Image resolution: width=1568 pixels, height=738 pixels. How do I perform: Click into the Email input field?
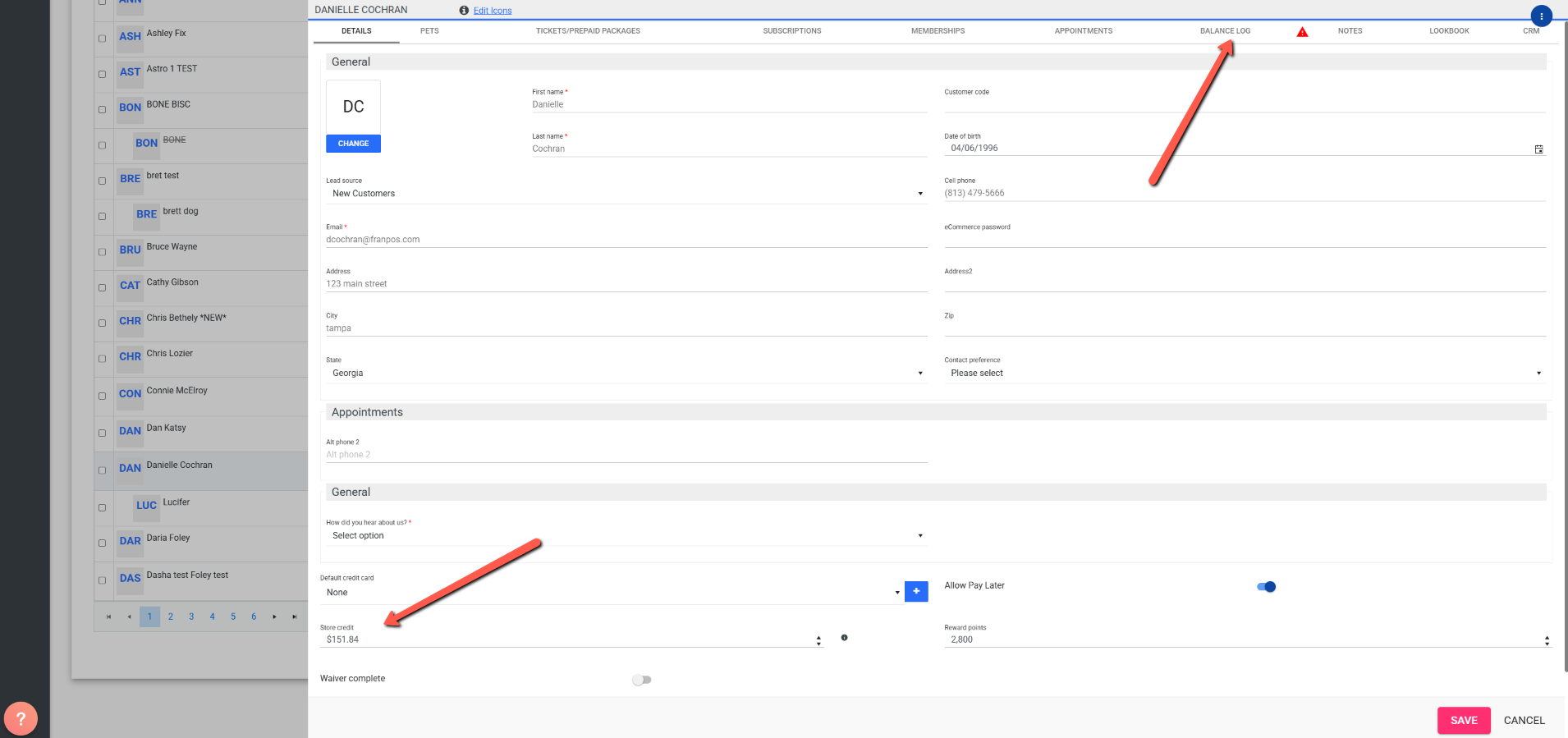click(x=626, y=240)
